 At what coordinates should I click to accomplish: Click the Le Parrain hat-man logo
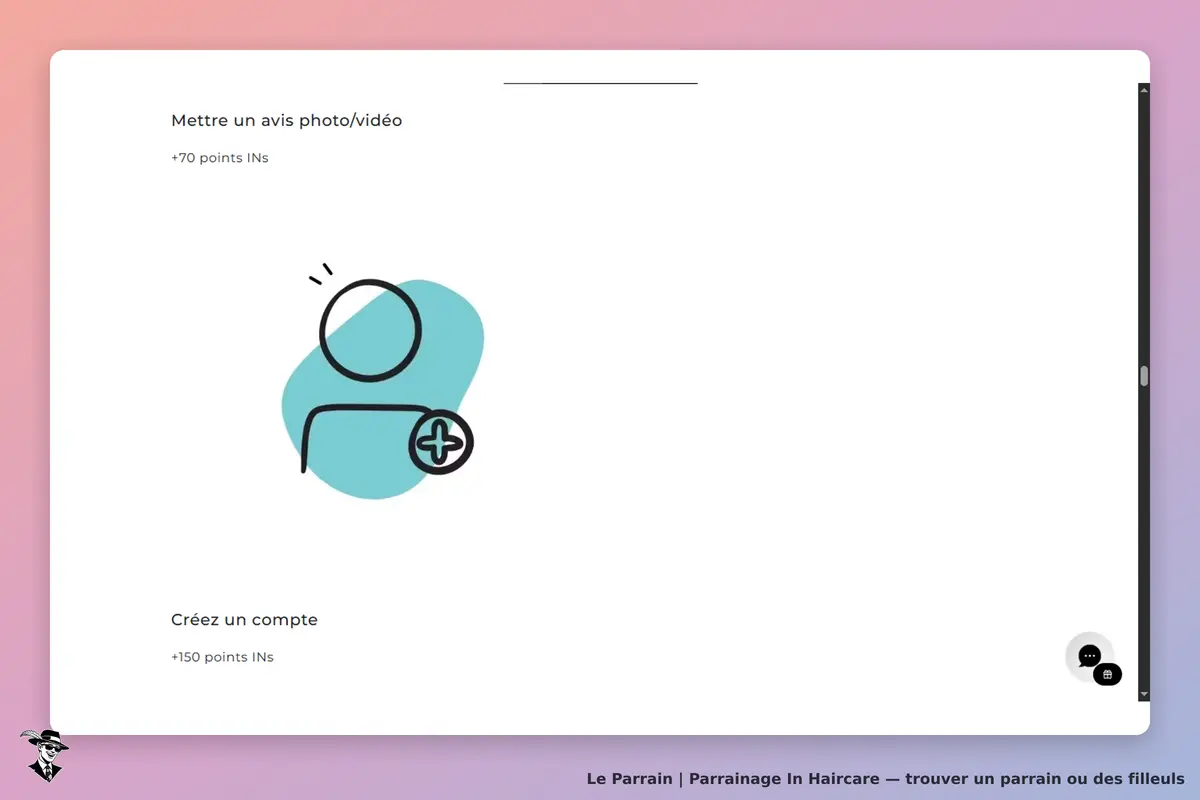click(x=44, y=755)
